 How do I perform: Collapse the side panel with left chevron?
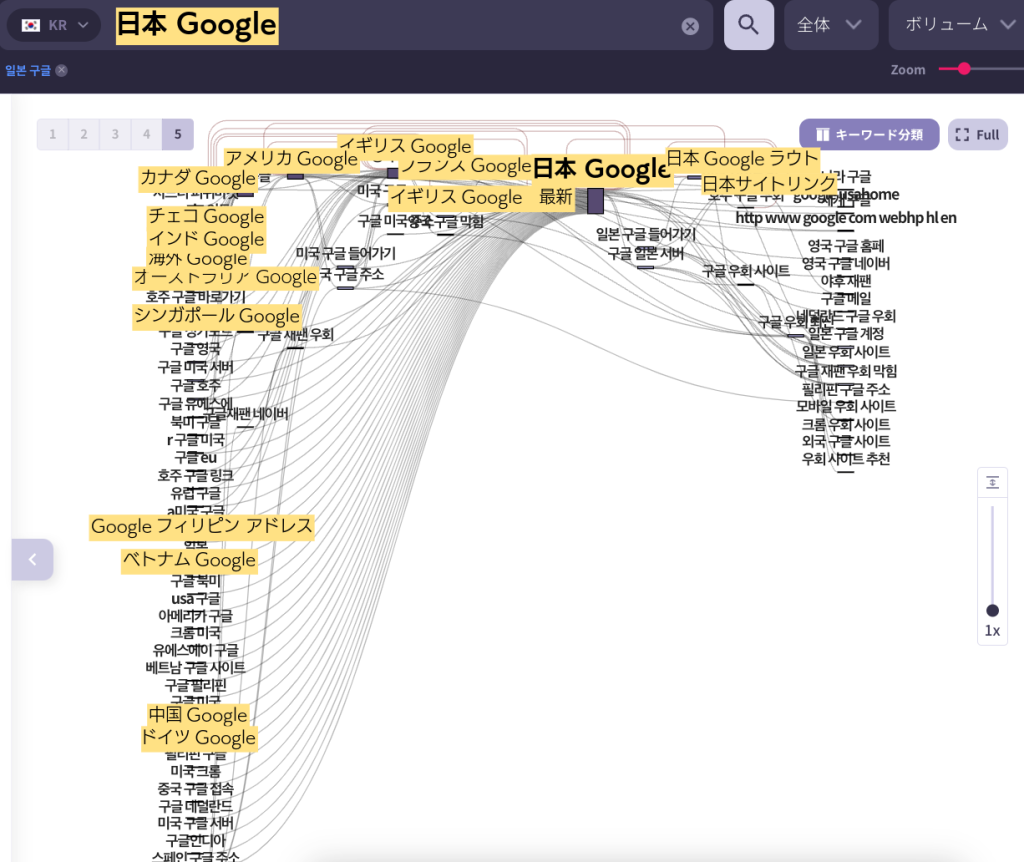click(x=32, y=560)
